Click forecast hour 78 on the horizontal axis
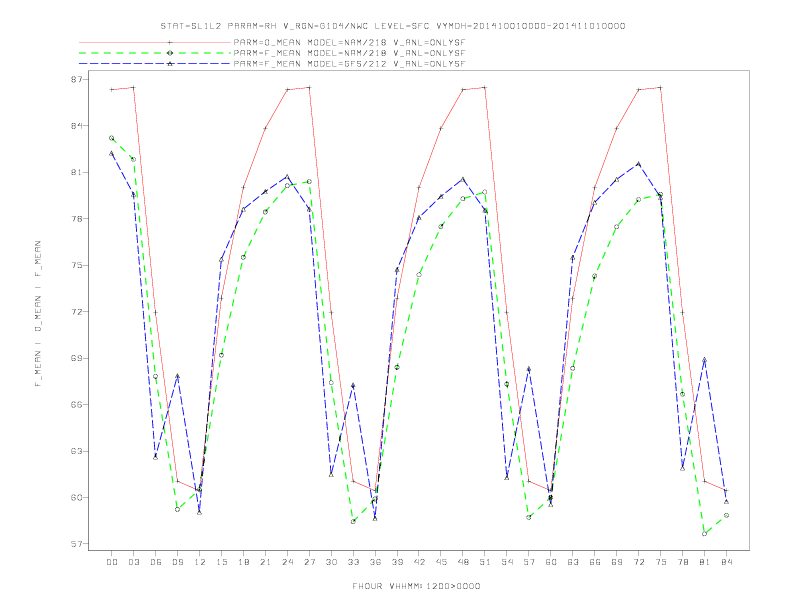This screenshot has height=612, width=792. 683,562
